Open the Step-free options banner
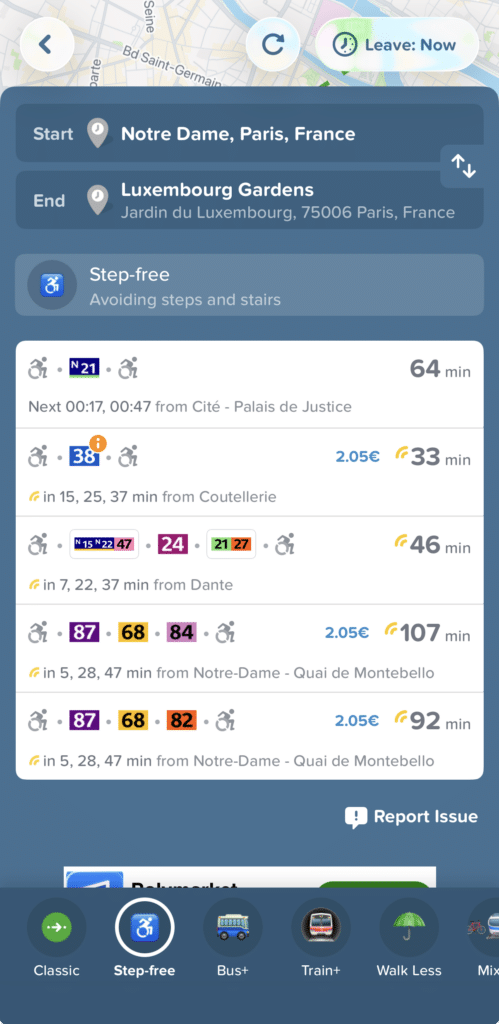Viewport: 499px width, 1024px height. point(250,285)
